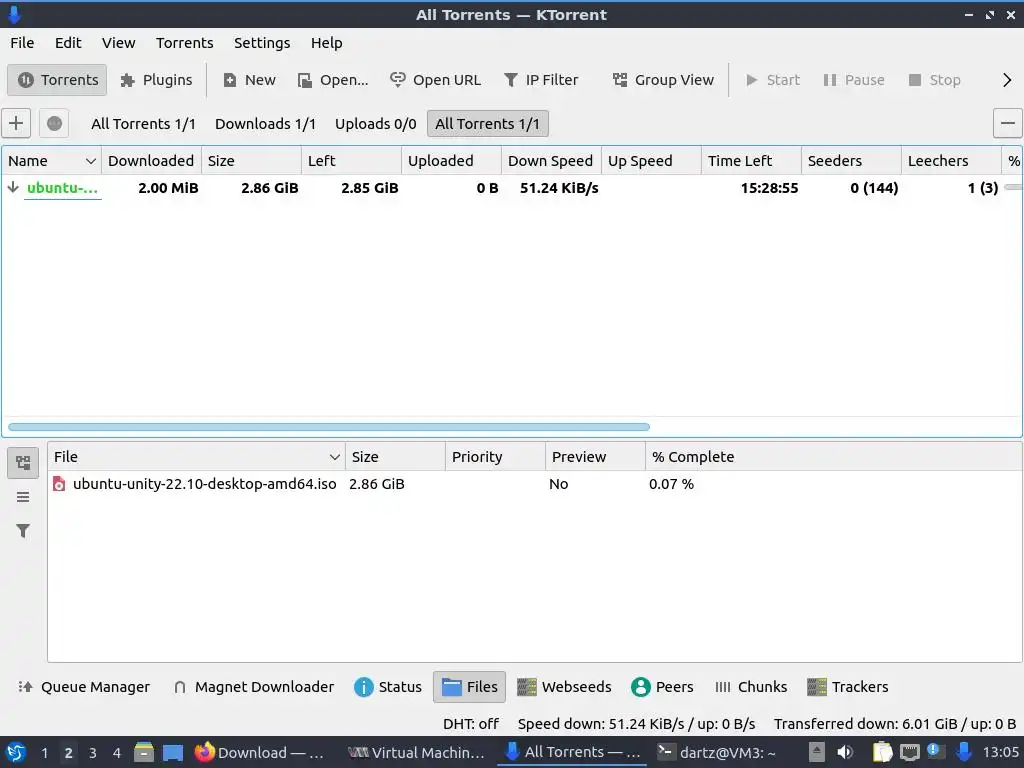Switch to Firefox Download window in taskbar
The image size is (1024, 768).
[x=261, y=752]
